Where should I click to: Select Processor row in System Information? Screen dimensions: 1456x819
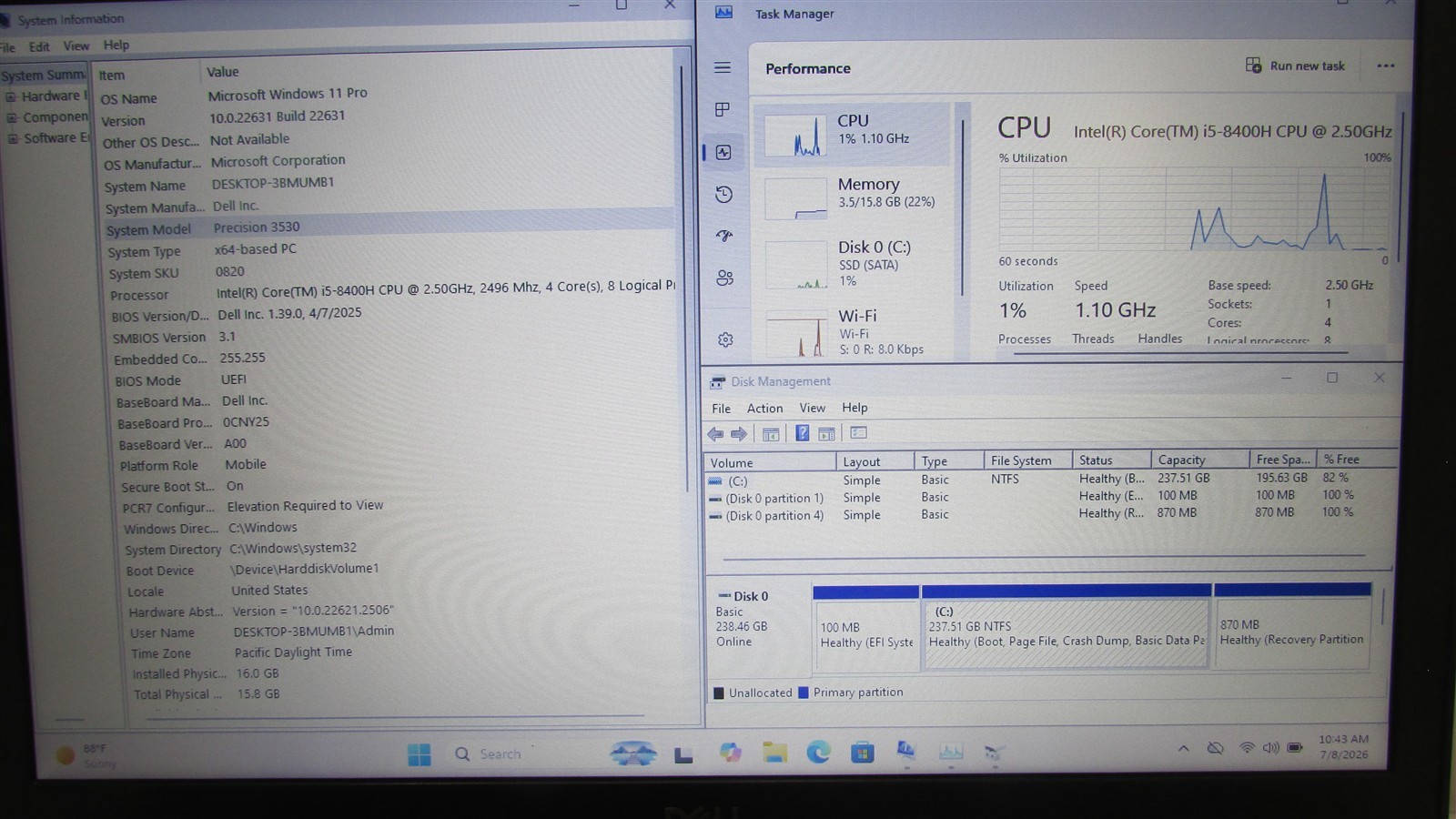click(389, 291)
